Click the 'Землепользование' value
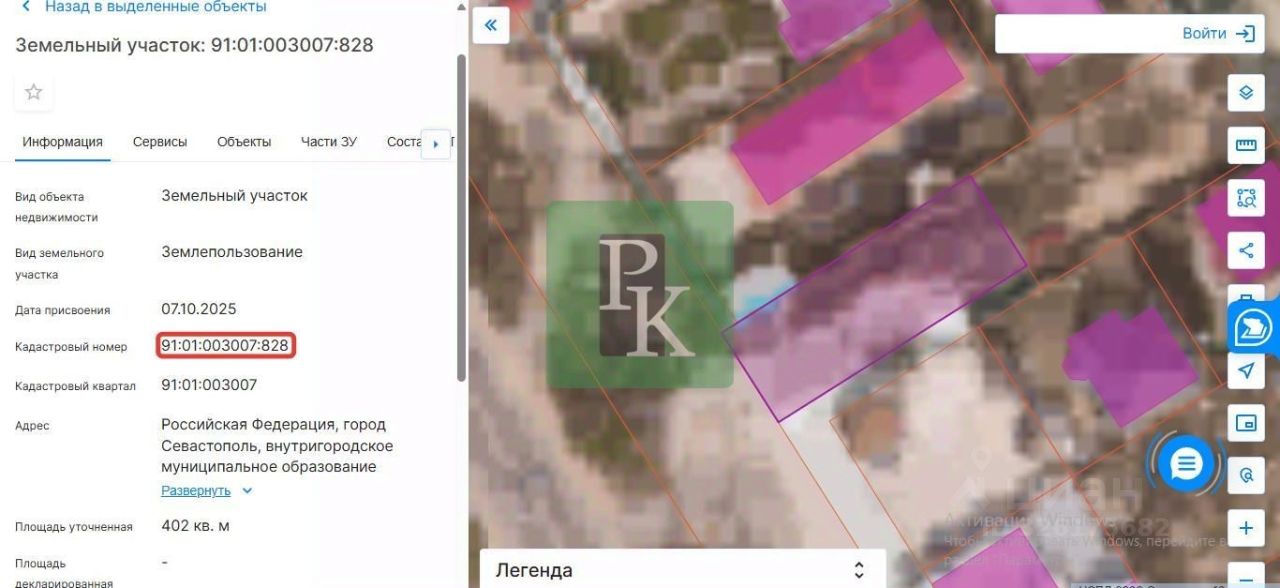 click(232, 252)
